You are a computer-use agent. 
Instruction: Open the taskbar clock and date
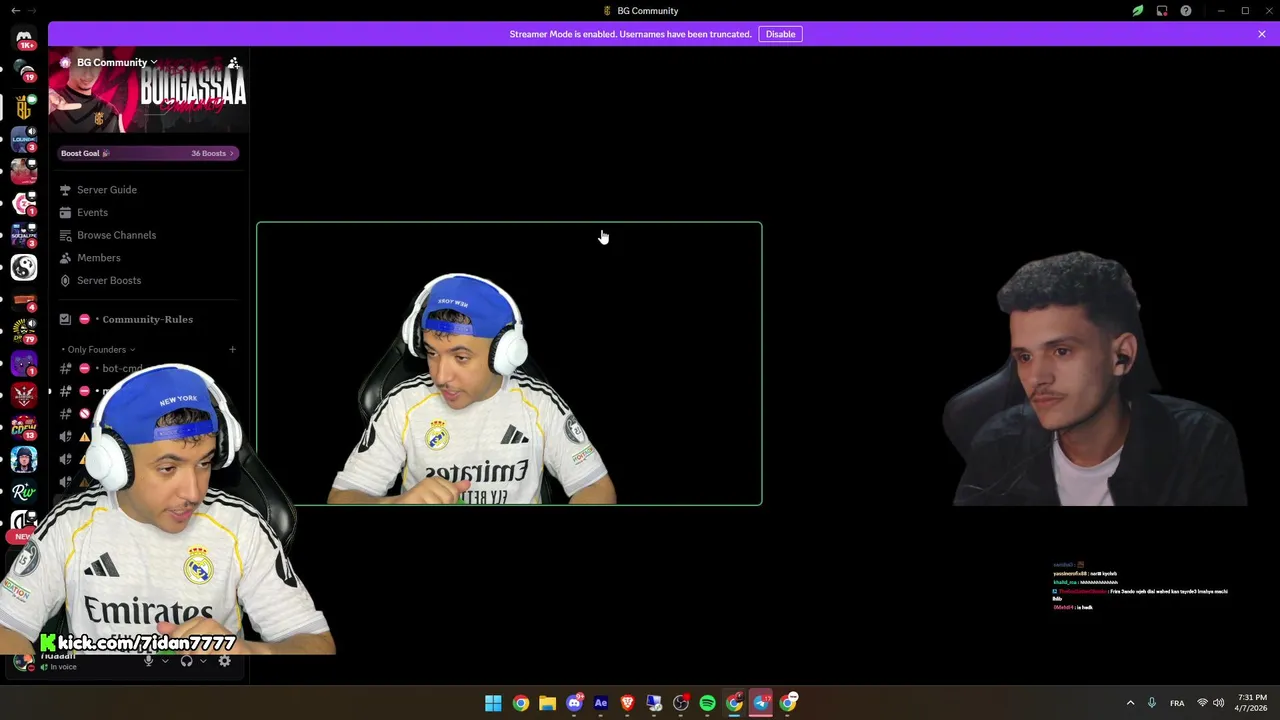click(1252, 703)
